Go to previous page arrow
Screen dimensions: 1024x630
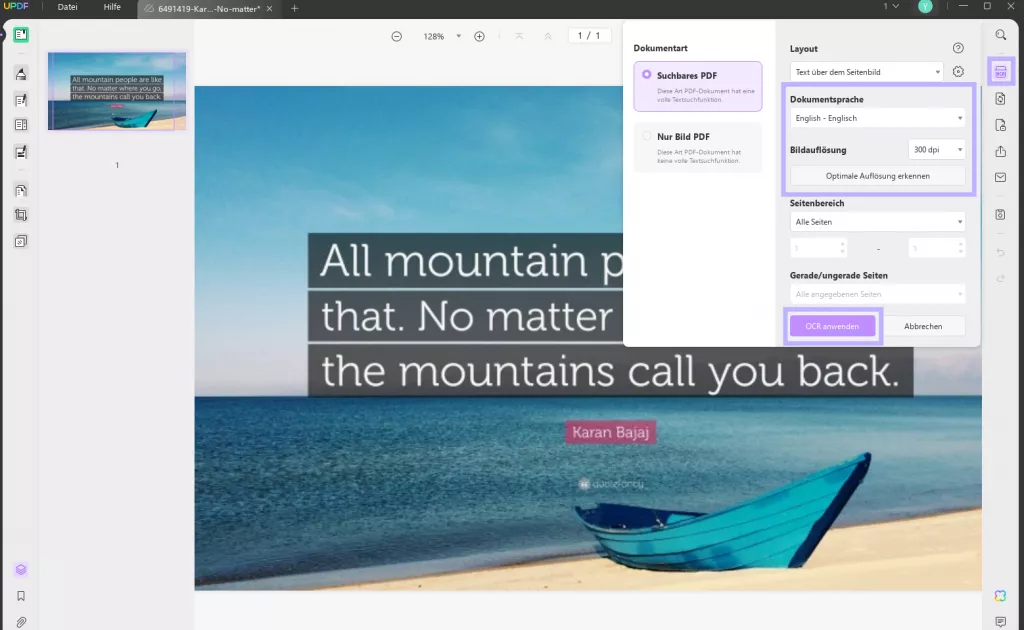(x=548, y=37)
